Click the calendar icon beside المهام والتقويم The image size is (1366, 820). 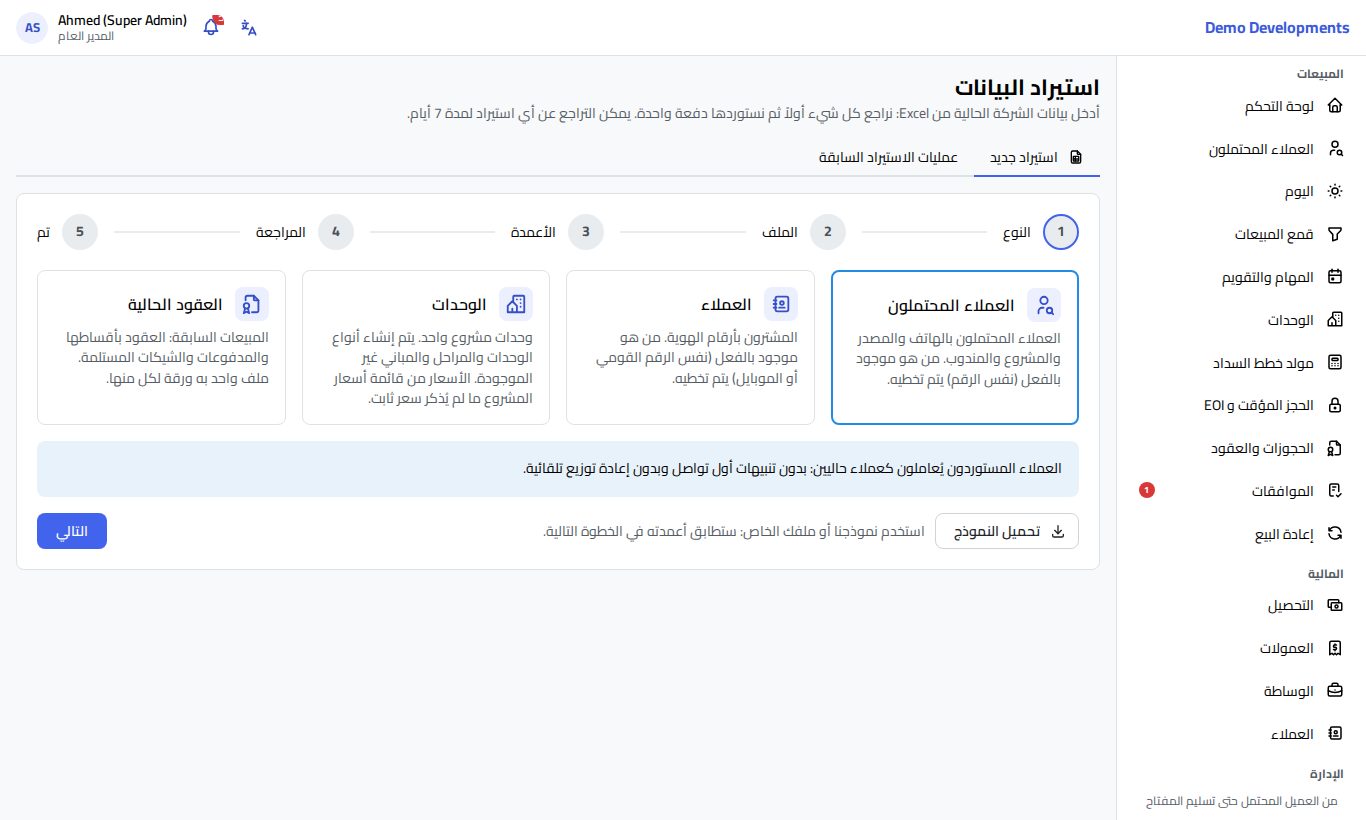coord(1334,277)
